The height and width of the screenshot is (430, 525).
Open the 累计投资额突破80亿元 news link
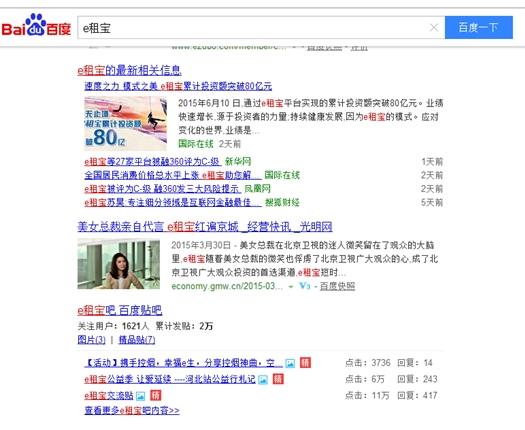[178, 86]
